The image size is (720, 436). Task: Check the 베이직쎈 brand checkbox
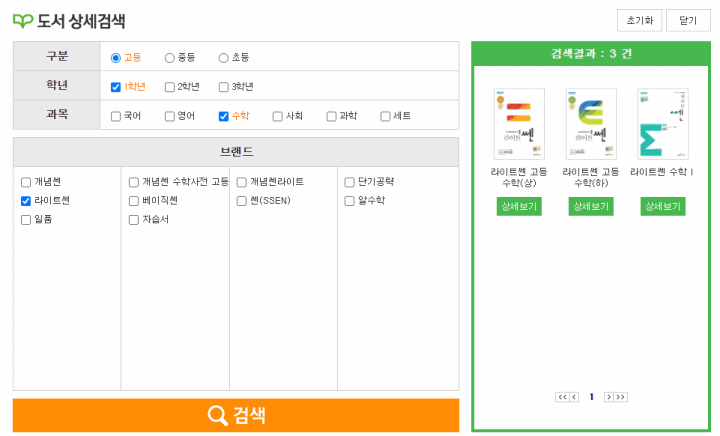[134, 201]
